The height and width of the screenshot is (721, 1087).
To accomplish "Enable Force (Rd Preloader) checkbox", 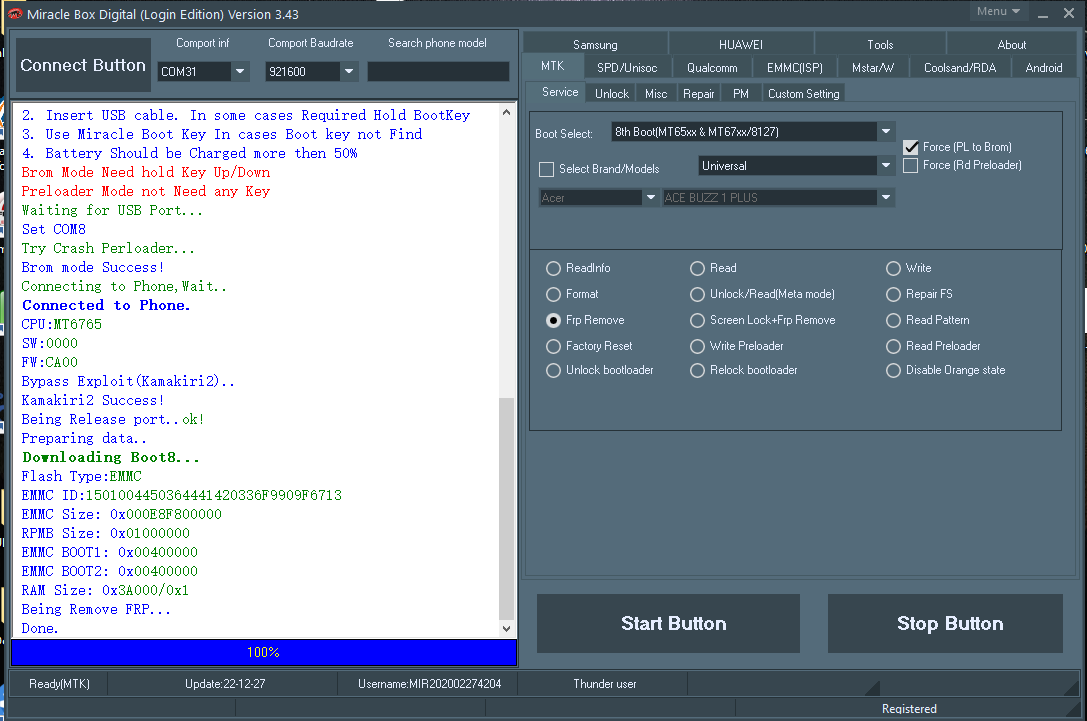I will click(x=911, y=165).
